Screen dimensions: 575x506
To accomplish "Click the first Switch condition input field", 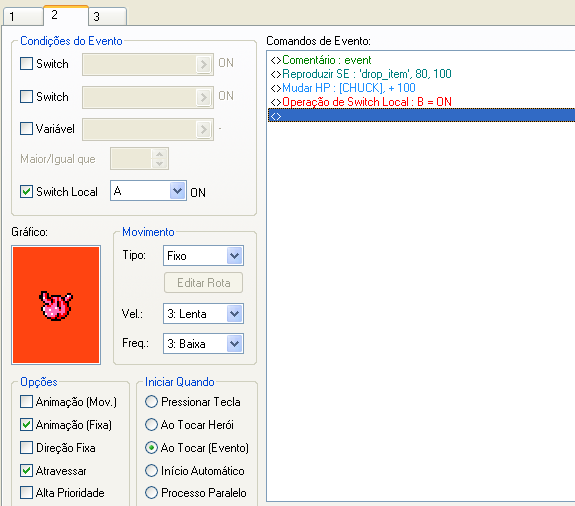I will point(148,65).
